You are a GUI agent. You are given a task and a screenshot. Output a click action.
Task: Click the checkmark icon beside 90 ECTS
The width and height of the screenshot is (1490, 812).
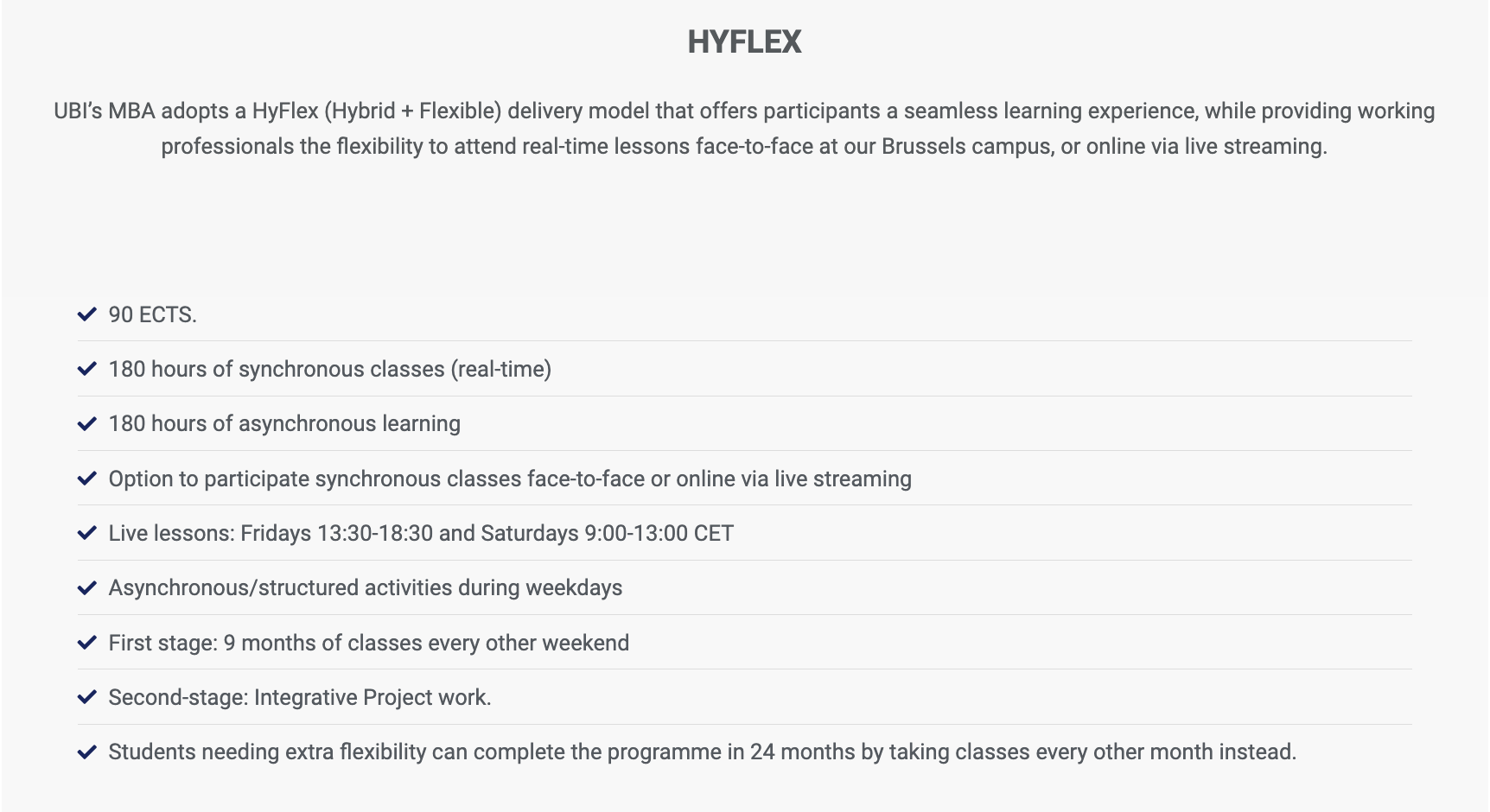(86, 314)
